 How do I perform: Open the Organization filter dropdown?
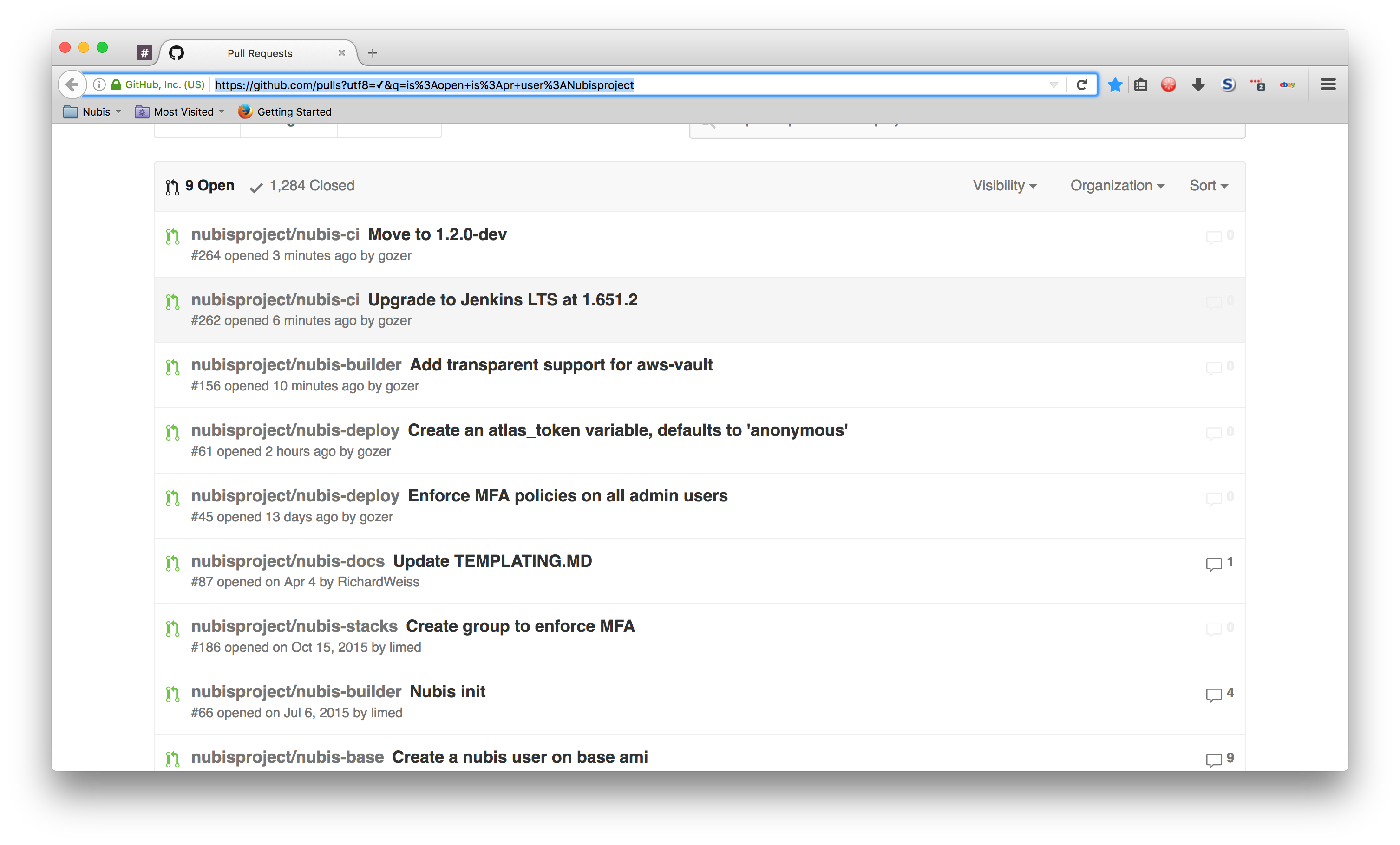1117,186
